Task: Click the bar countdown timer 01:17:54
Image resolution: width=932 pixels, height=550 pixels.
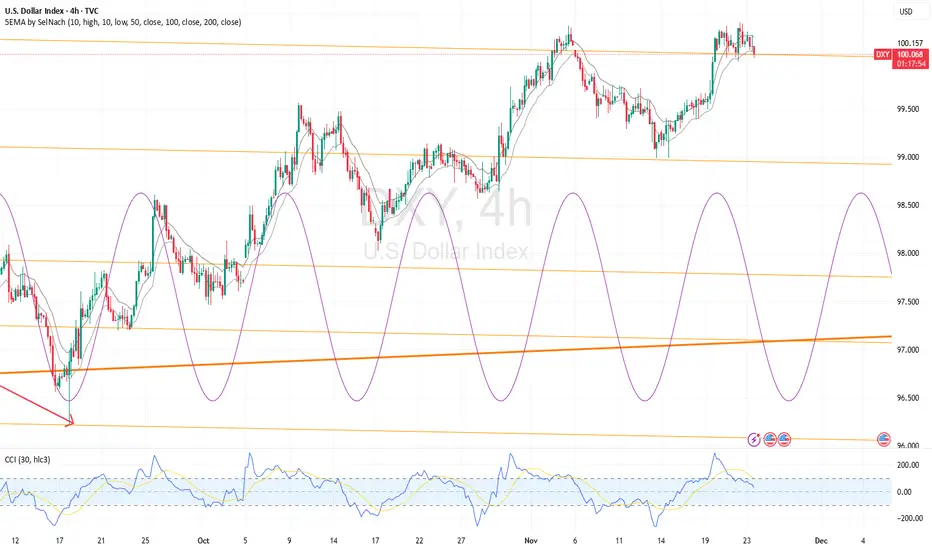Action: [x=910, y=64]
